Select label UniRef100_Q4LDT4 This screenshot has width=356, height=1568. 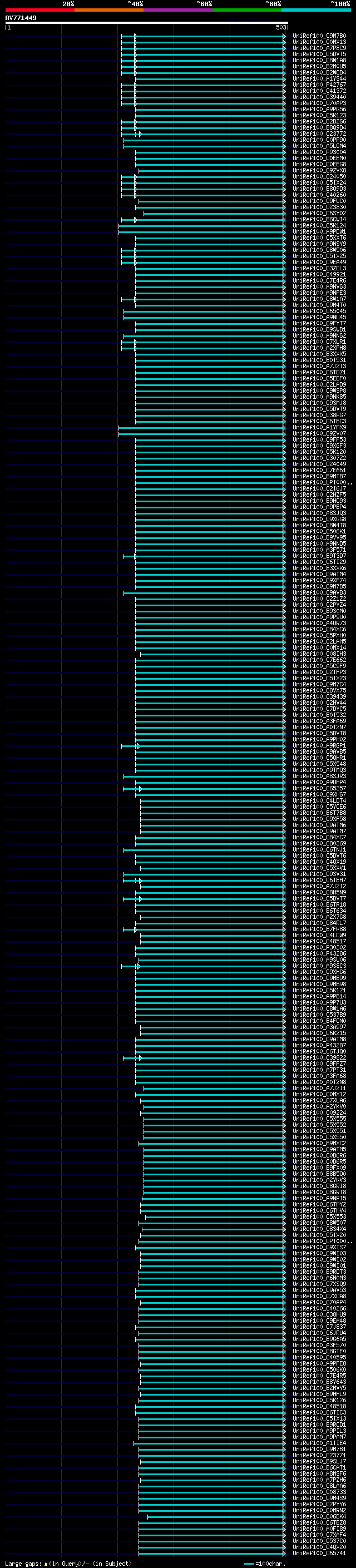(x=319, y=800)
